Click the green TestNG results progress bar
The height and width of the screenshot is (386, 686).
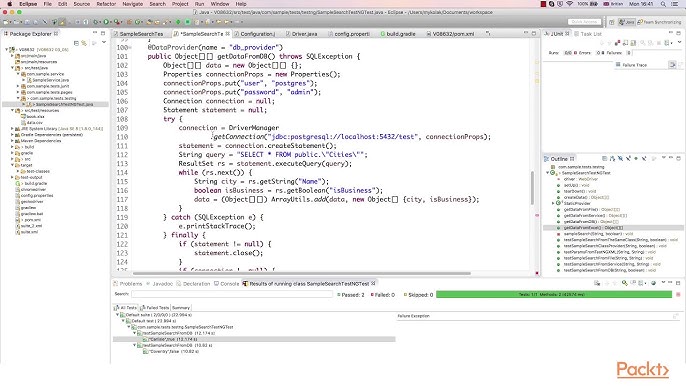554,295
